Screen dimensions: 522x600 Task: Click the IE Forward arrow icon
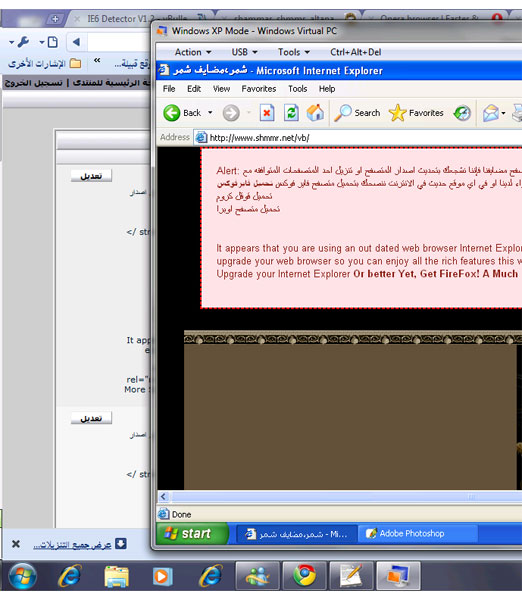(231, 113)
